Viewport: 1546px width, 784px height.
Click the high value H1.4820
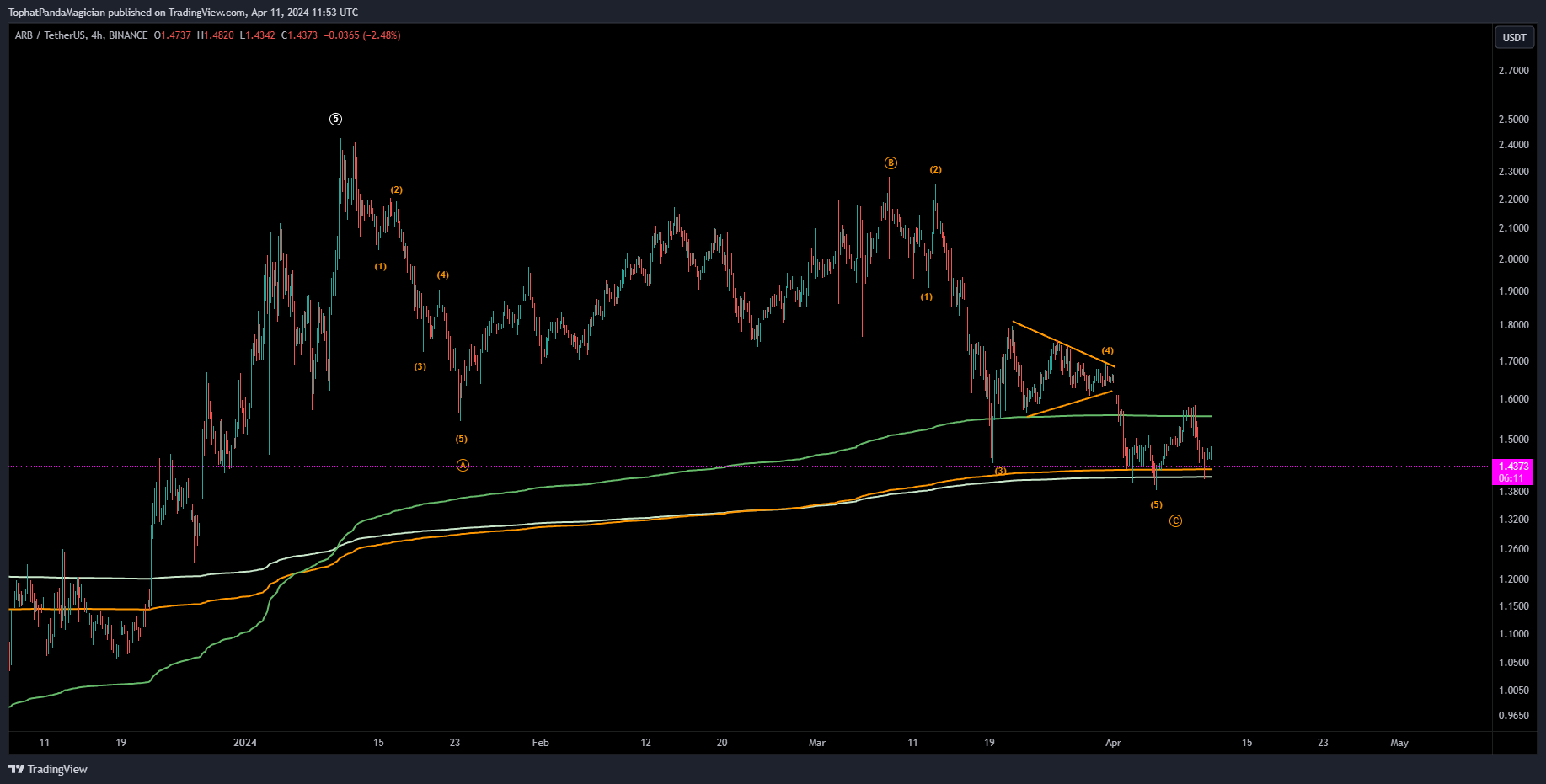click(x=216, y=35)
